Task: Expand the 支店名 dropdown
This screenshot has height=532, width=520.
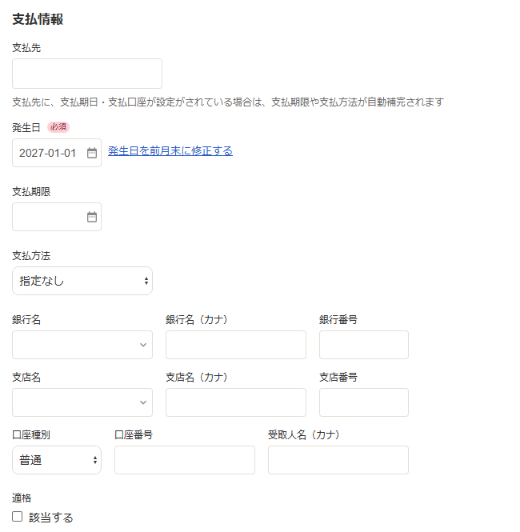Action: click(82, 402)
